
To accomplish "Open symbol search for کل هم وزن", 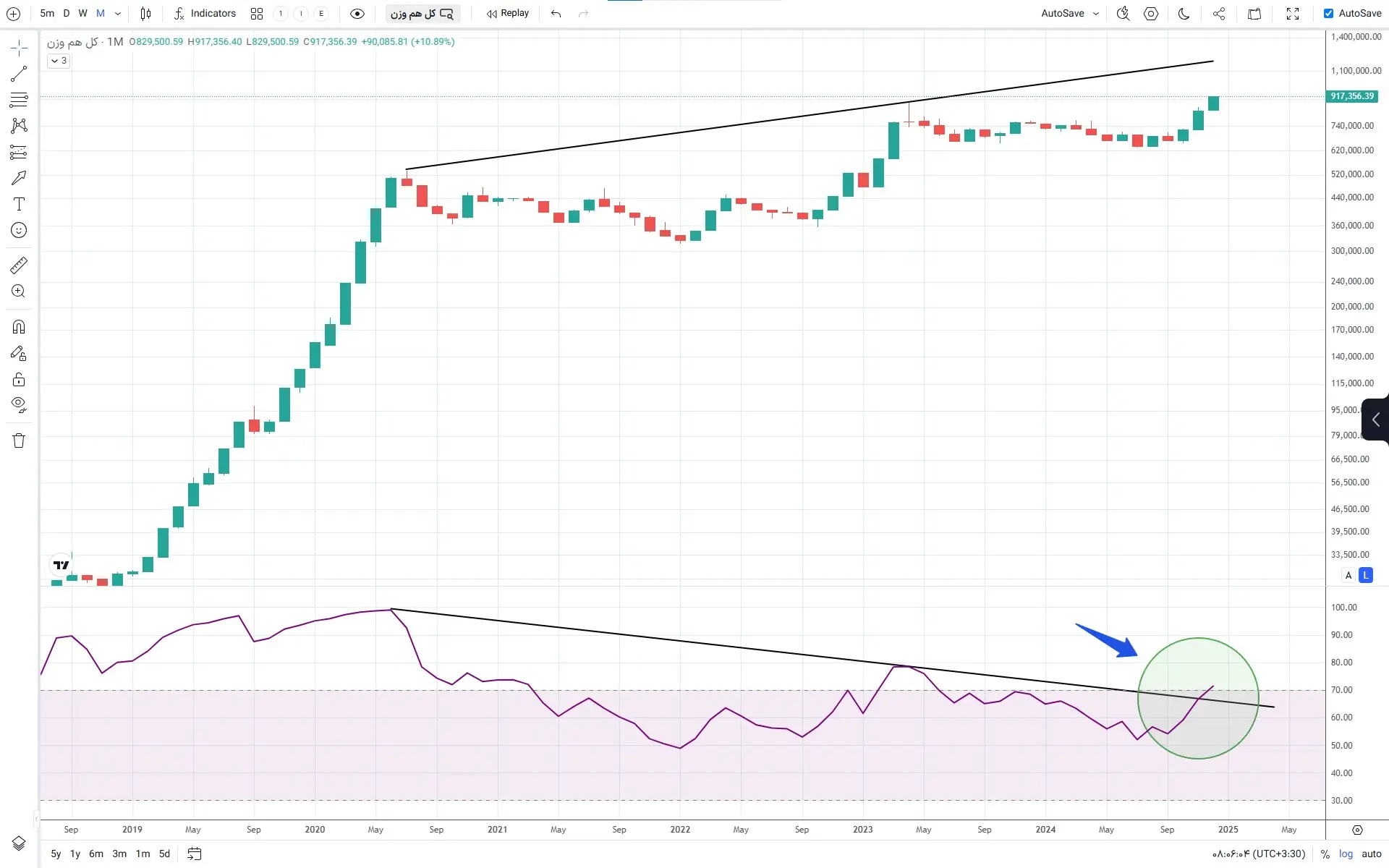I will pyautogui.click(x=422, y=14).
